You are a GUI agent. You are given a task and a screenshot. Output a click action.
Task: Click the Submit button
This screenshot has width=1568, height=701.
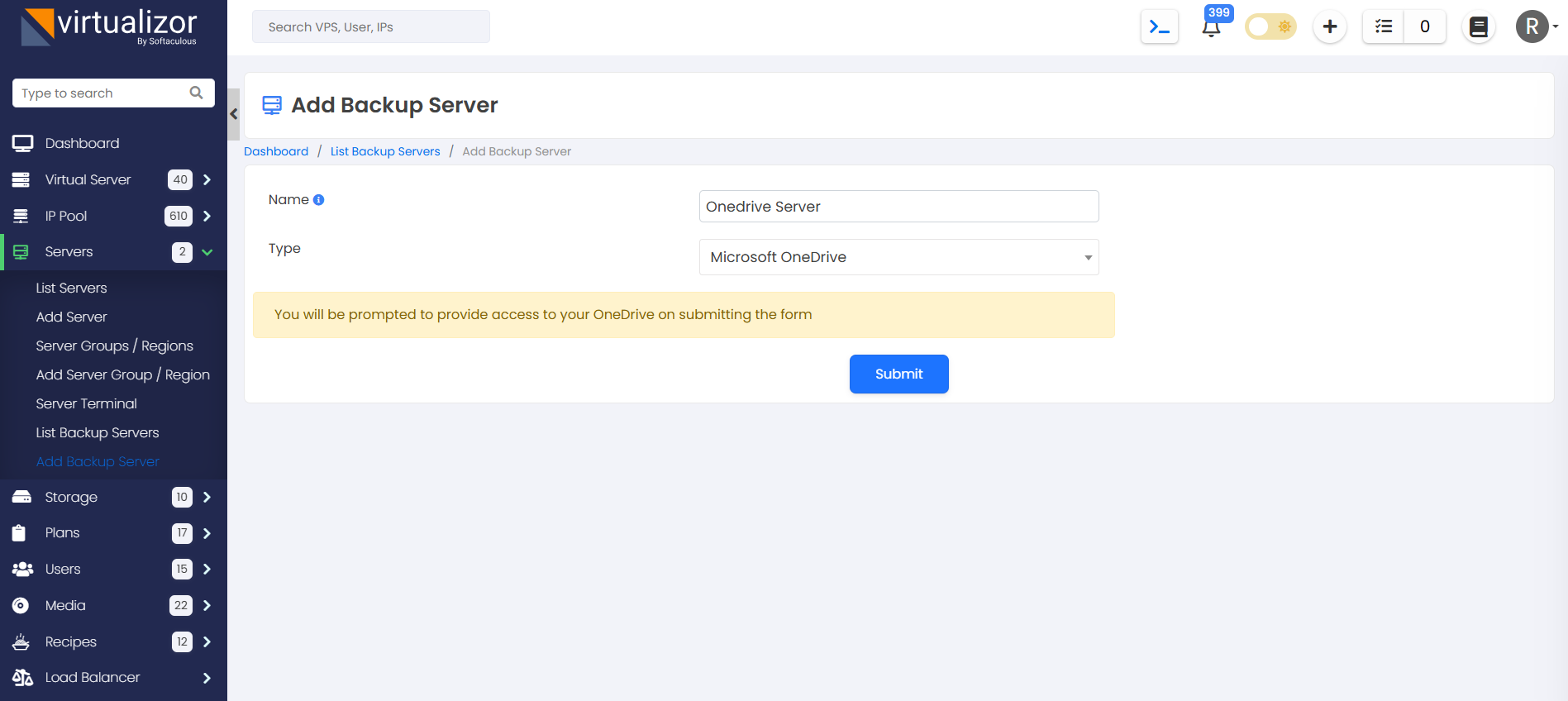pyautogui.click(x=898, y=374)
